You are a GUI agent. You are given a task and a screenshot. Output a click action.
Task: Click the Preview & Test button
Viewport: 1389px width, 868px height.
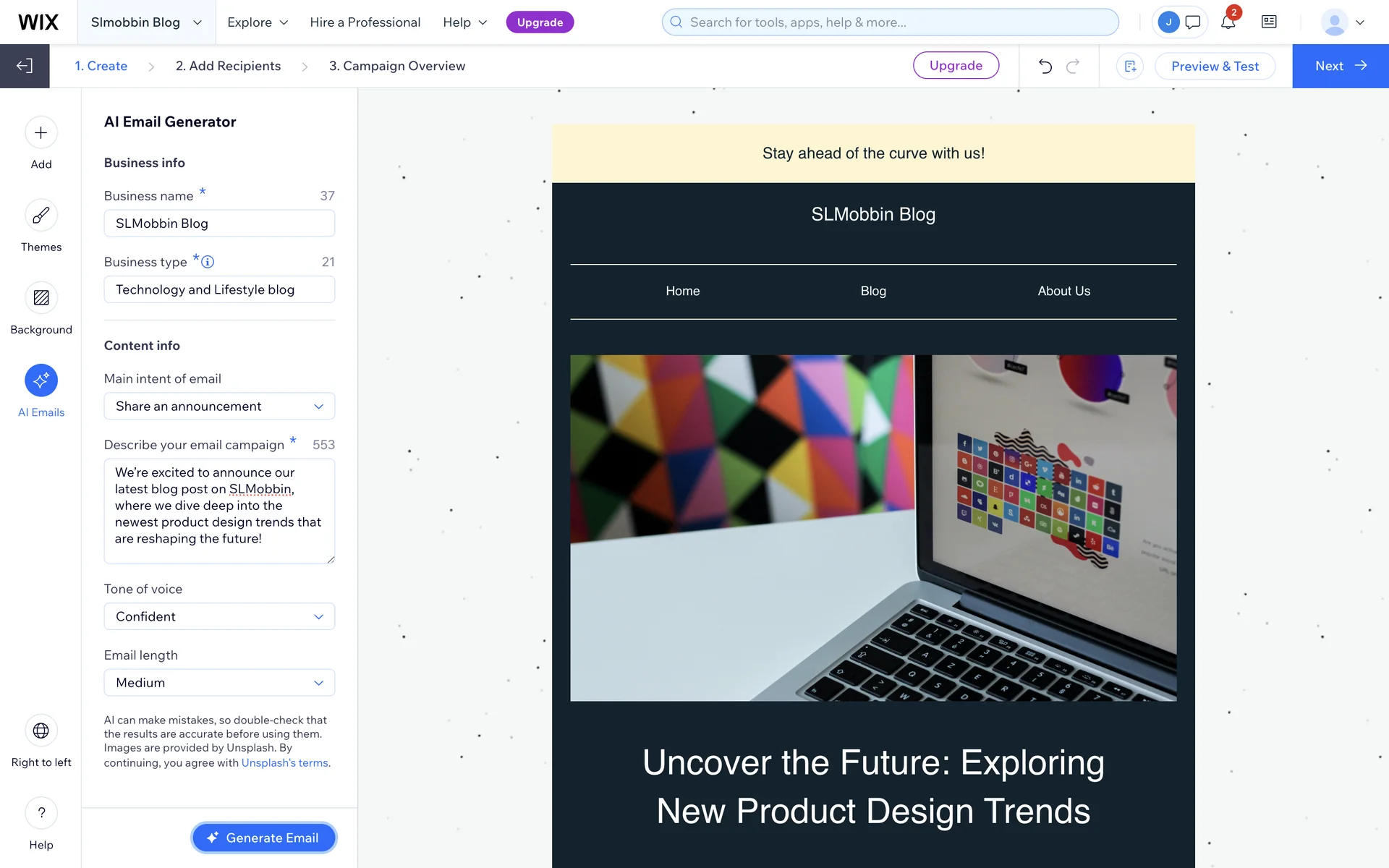click(x=1215, y=67)
